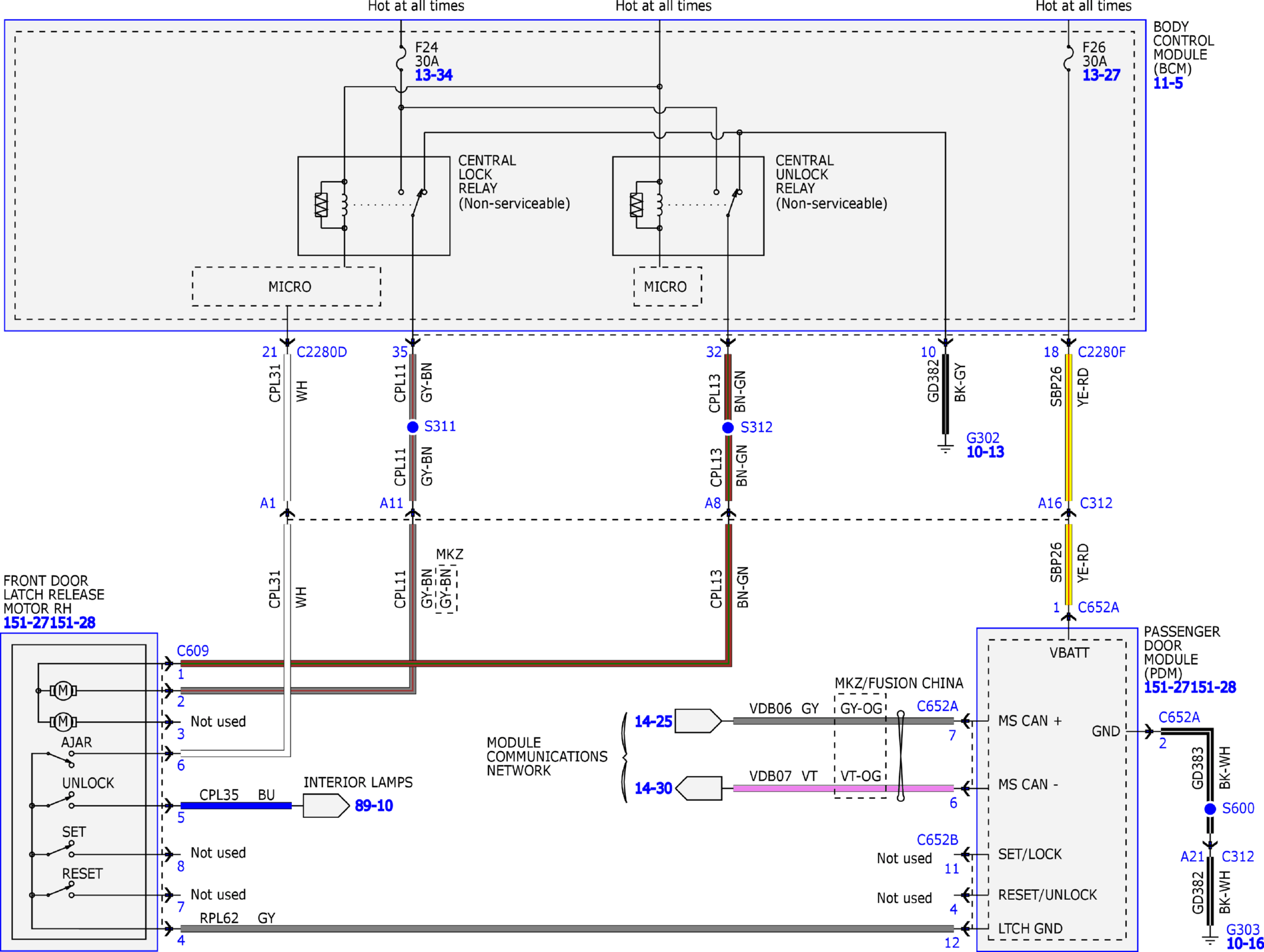
Task: Open the 10-16 G303 ground reference
Action: click(x=1244, y=943)
